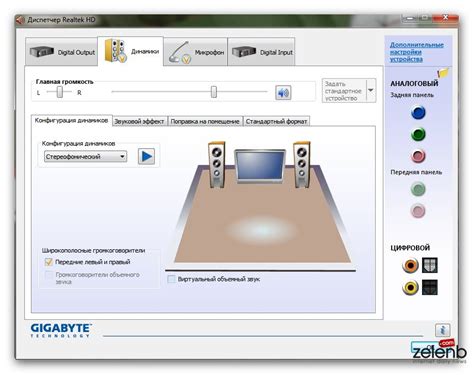474x375 pixels.
Task: Open the yellow folder connector settings icon
Action: click(443, 73)
